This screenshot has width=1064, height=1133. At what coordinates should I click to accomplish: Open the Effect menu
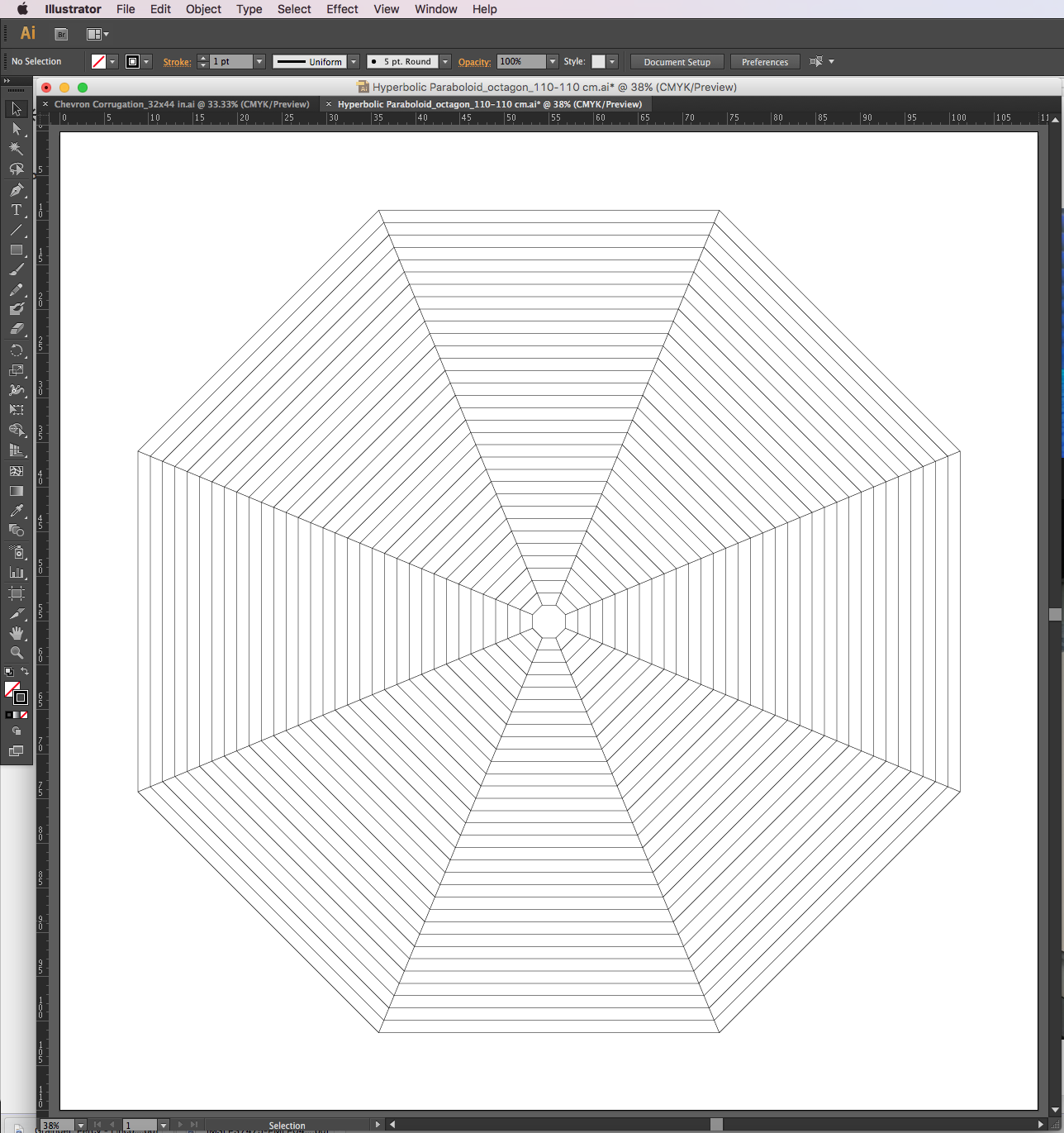(x=342, y=9)
